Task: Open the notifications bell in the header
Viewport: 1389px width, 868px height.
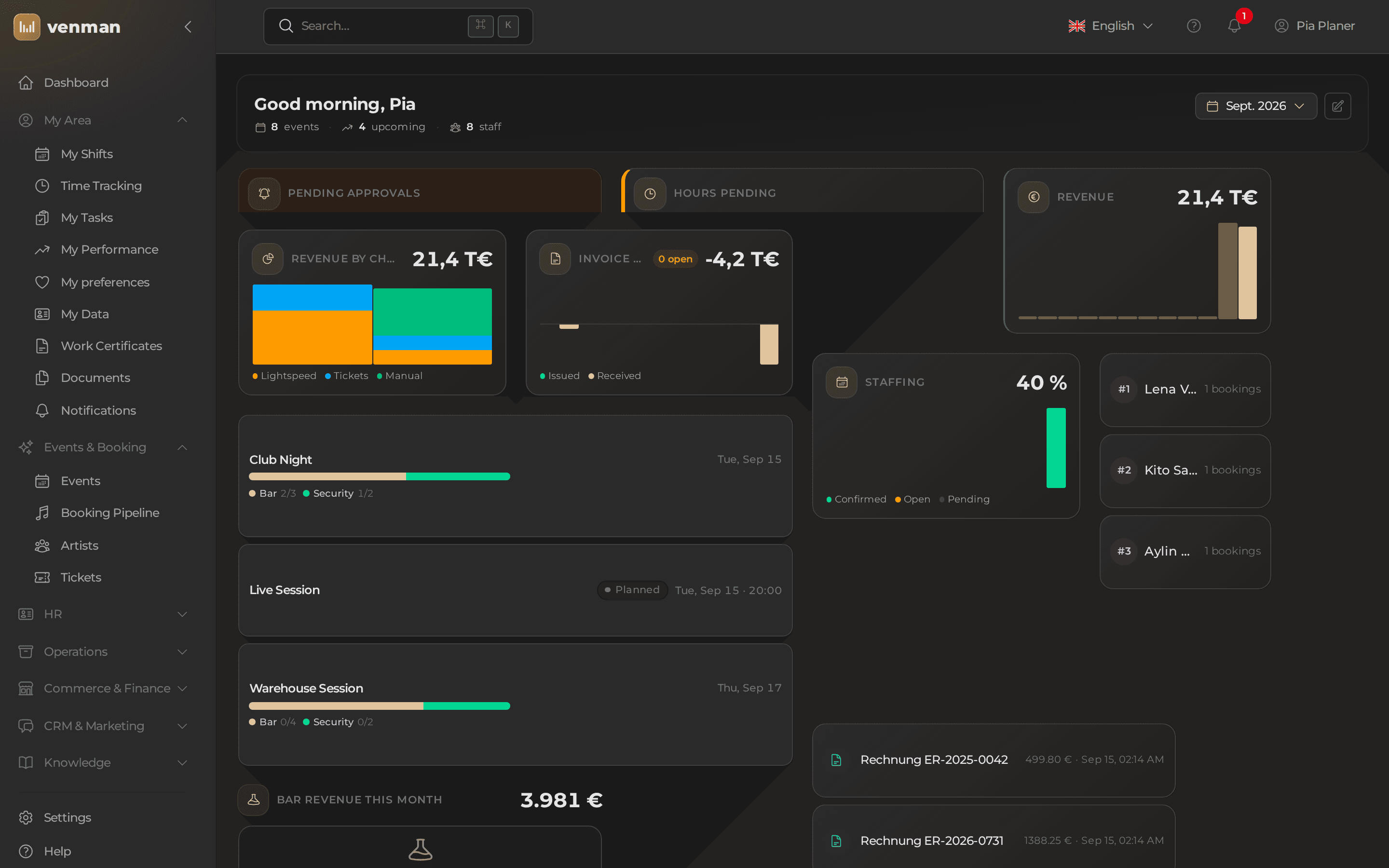Action: [x=1234, y=26]
